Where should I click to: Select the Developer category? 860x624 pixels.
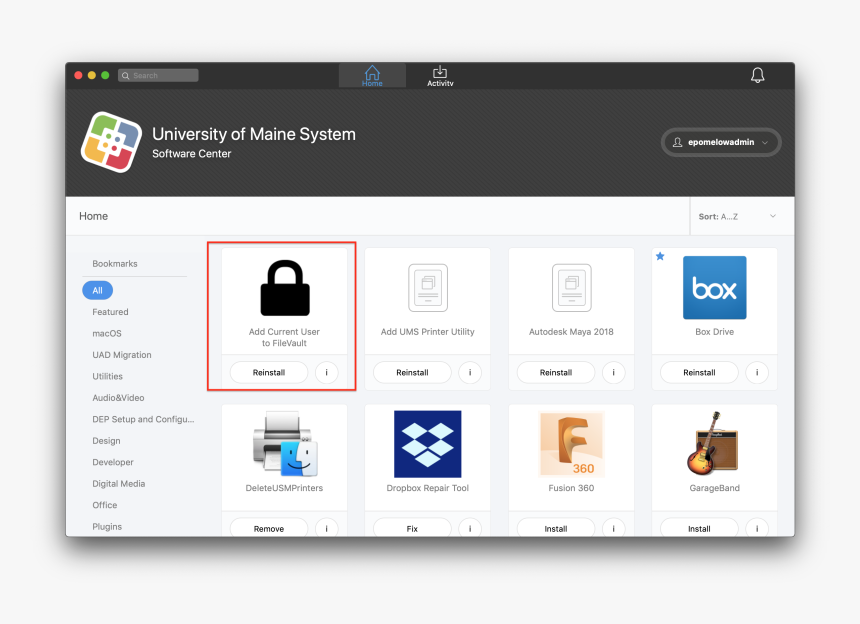(113, 462)
